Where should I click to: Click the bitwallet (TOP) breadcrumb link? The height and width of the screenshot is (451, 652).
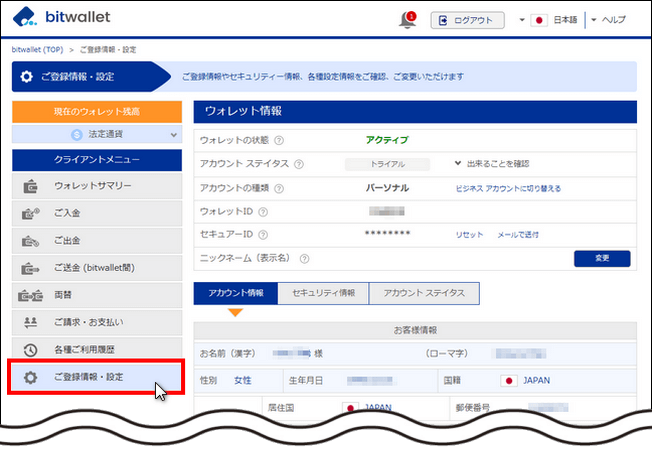click(37, 49)
